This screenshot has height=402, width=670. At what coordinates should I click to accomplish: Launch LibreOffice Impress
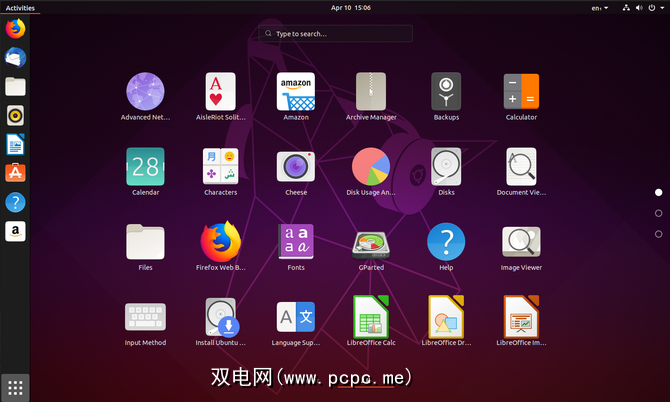tap(521, 317)
